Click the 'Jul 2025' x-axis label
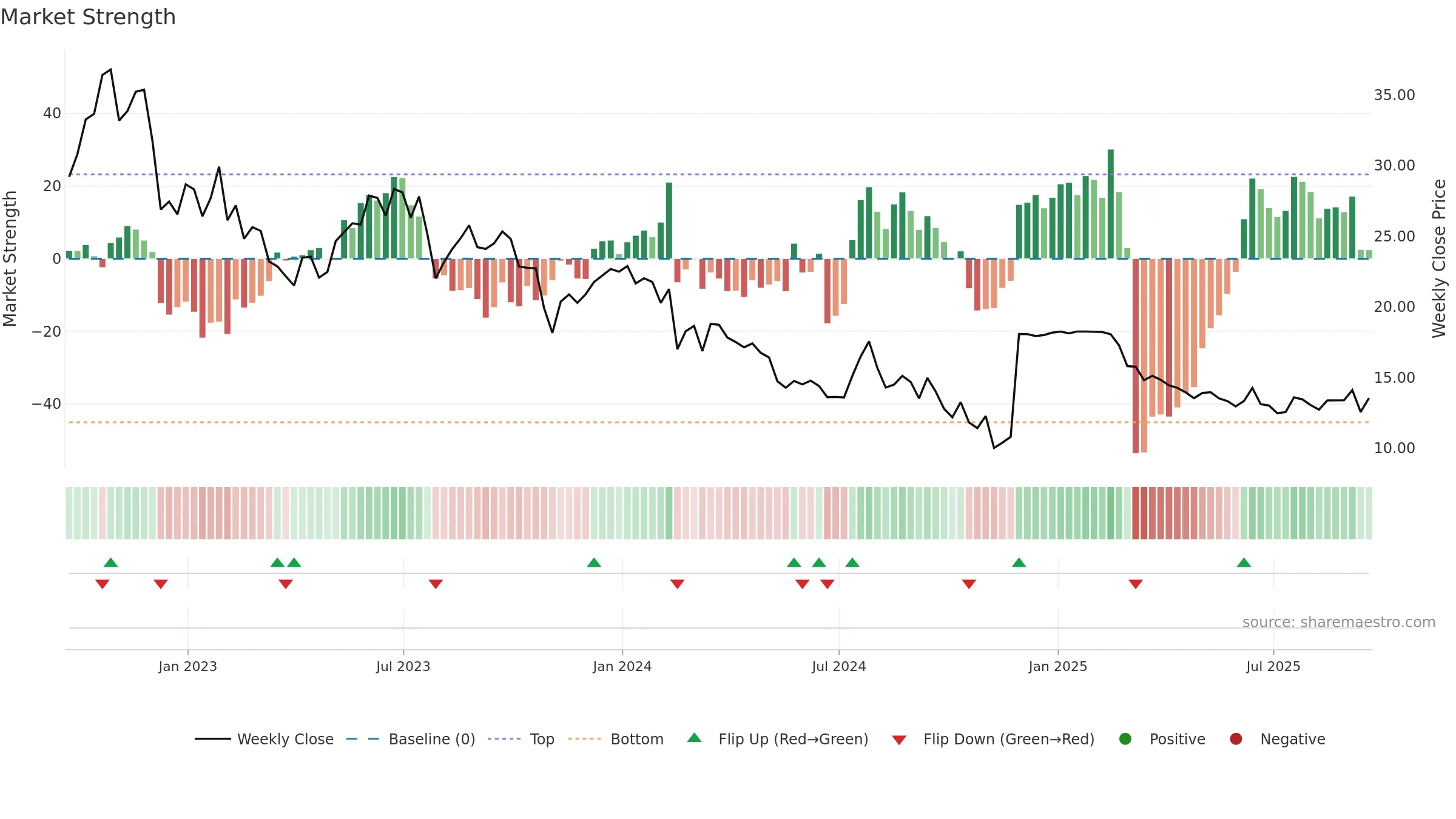The height and width of the screenshot is (819, 1456). [x=1273, y=666]
